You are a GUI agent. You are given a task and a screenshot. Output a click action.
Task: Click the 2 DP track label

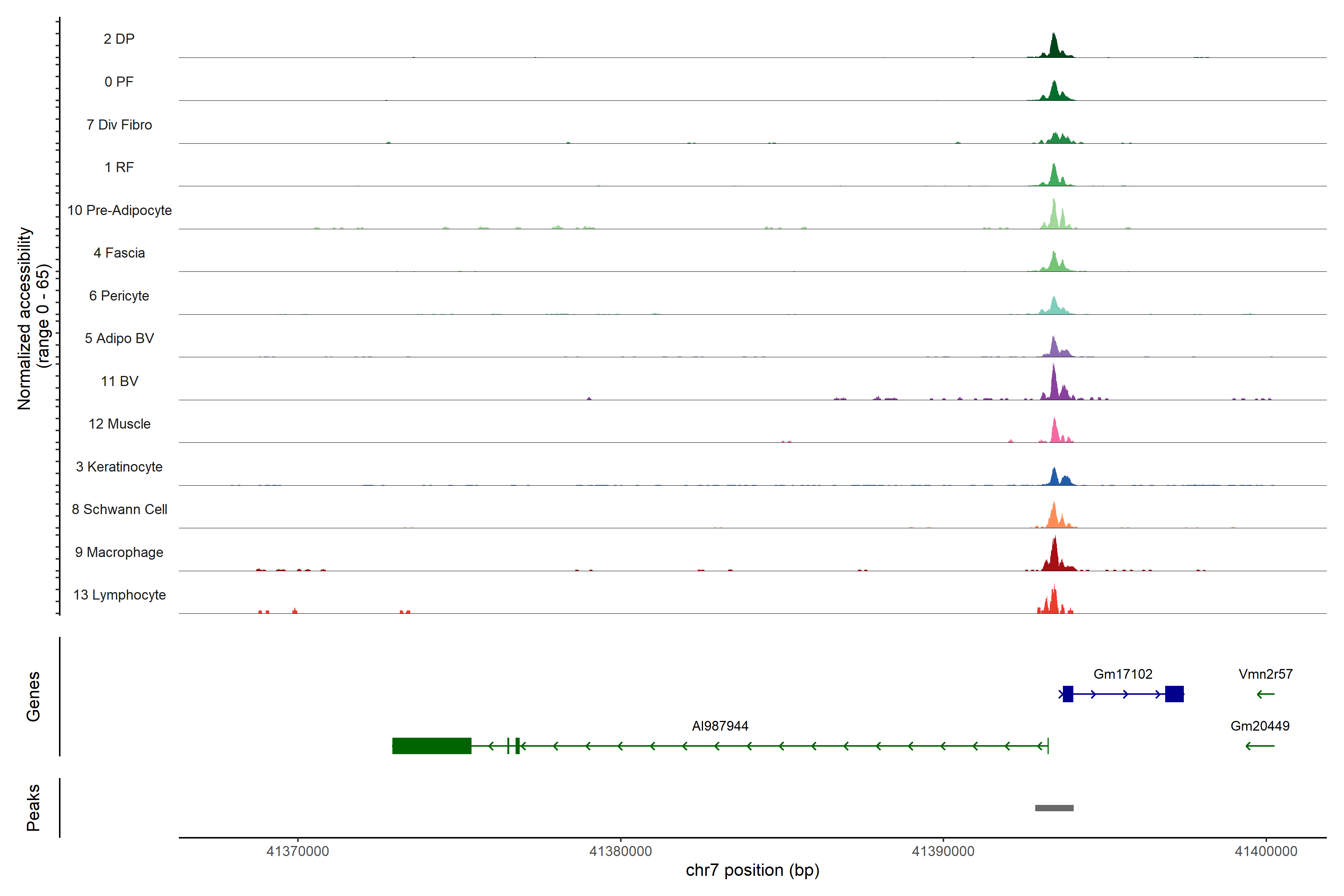(119, 39)
